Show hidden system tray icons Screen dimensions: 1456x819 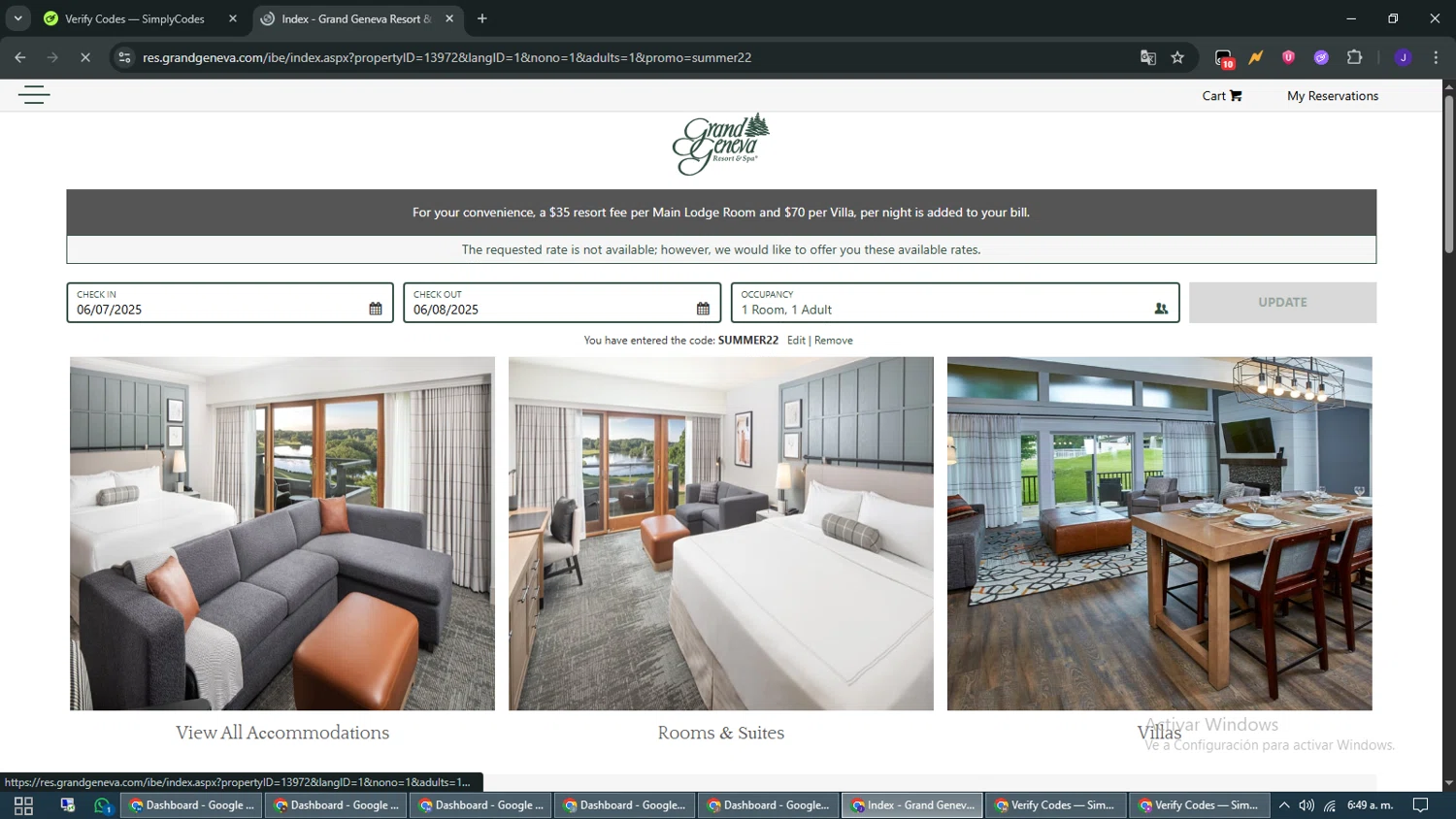[x=1284, y=805]
